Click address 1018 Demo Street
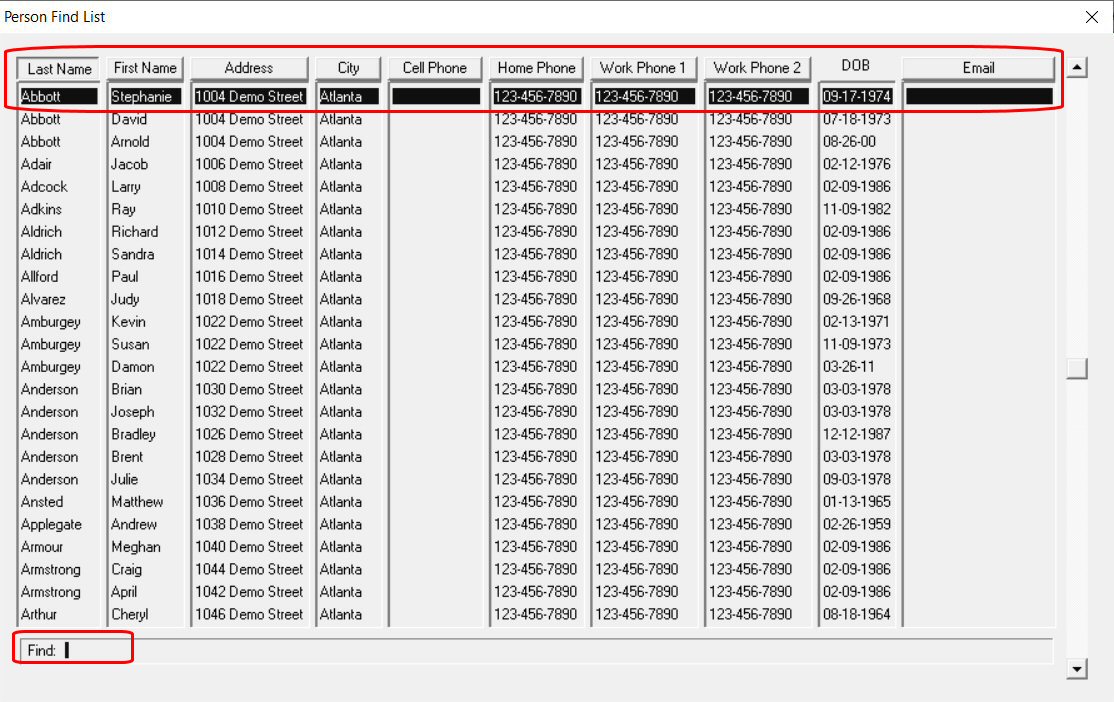 [x=249, y=299]
